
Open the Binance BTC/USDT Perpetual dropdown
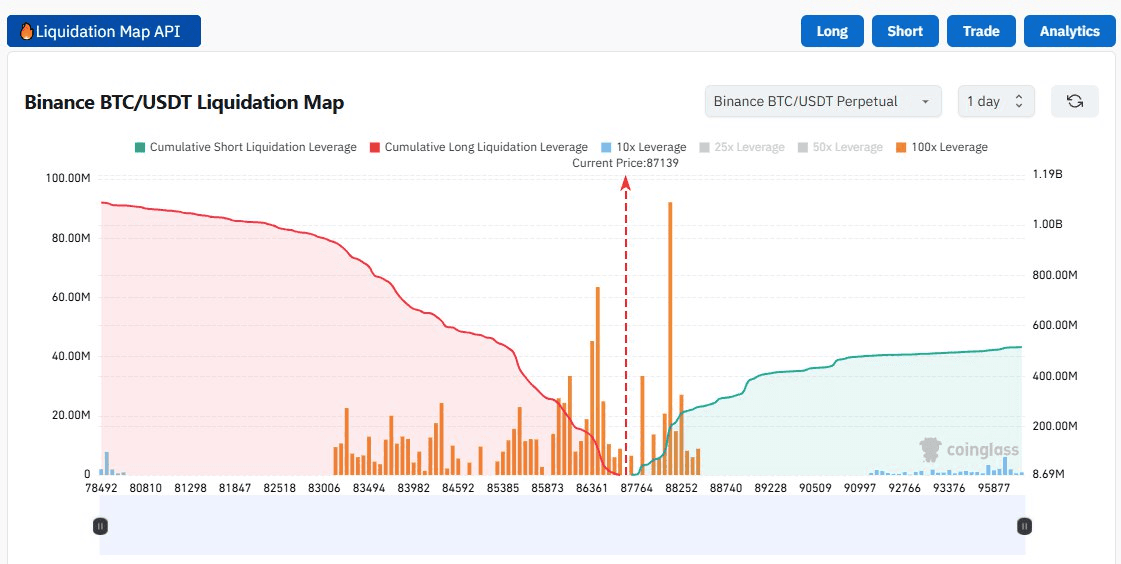[x=823, y=101]
